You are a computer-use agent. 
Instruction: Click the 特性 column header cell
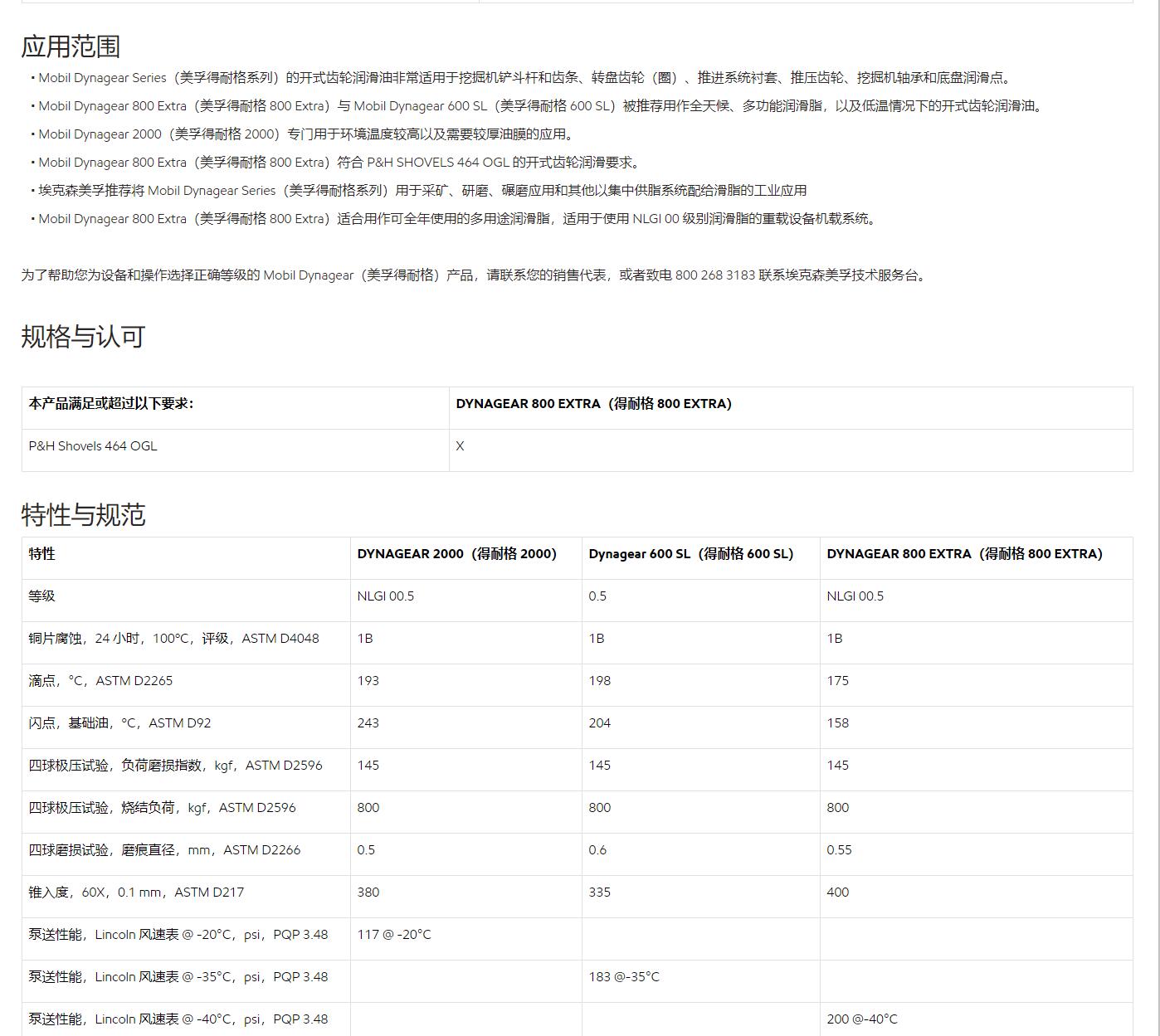pos(186,558)
